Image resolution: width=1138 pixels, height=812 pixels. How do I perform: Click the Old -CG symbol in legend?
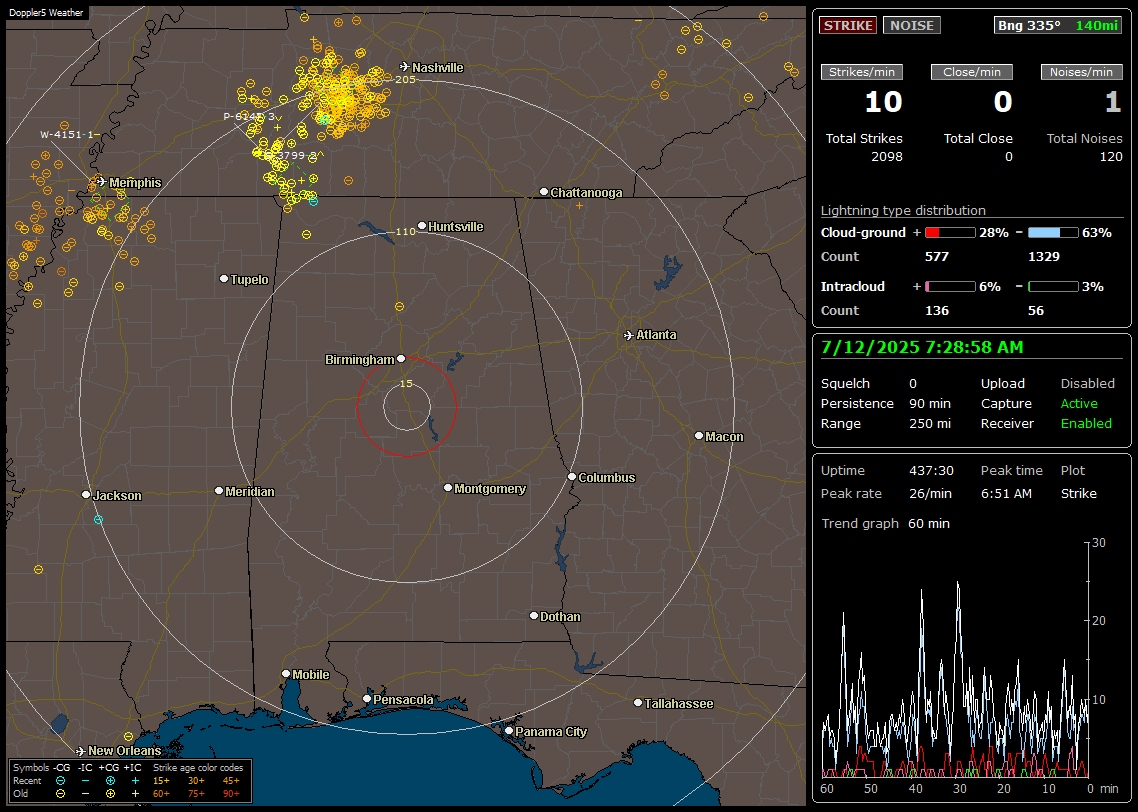[x=60, y=794]
